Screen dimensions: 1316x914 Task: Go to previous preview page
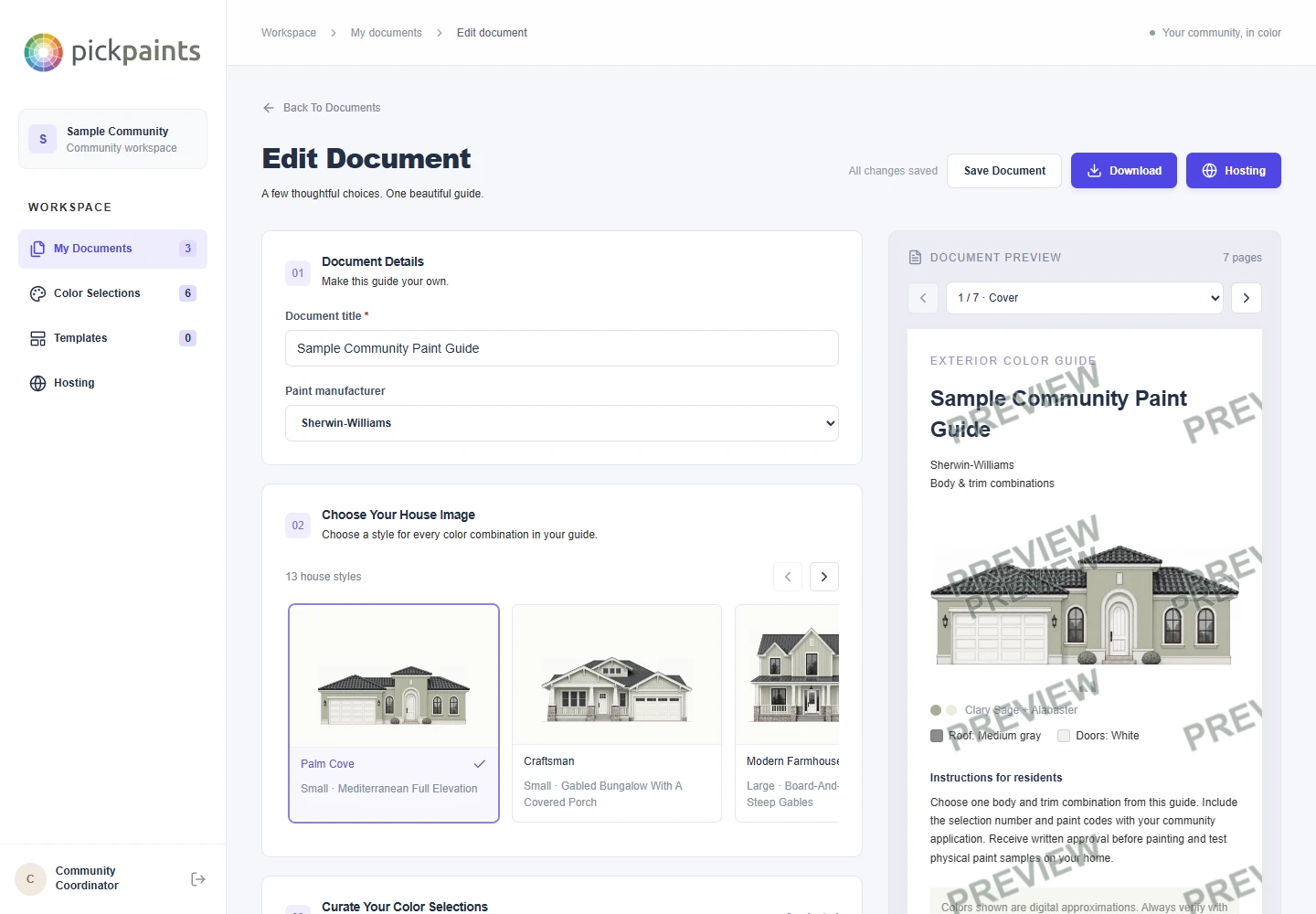point(923,298)
